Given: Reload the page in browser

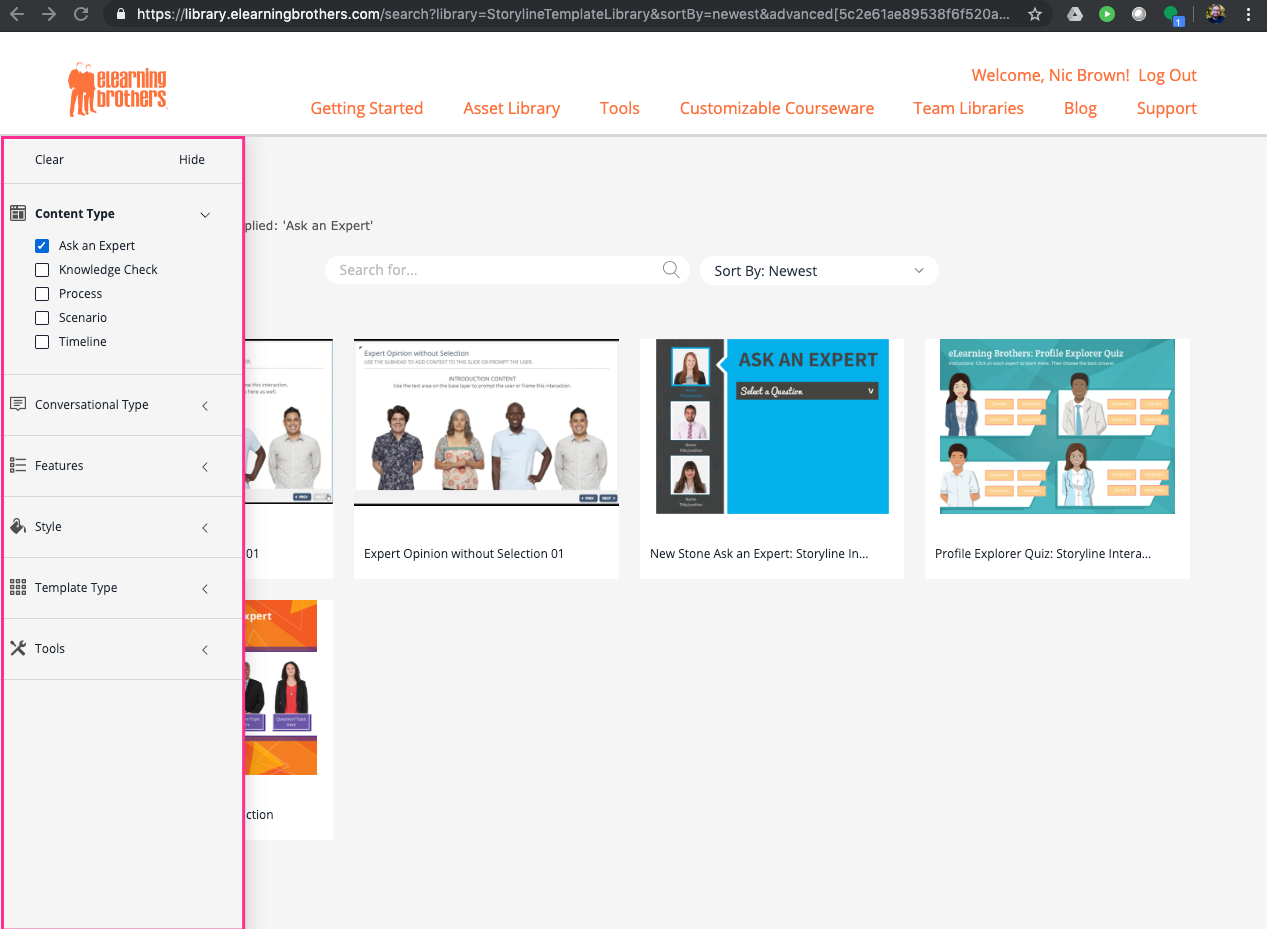Looking at the screenshot, I should click(x=81, y=14).
